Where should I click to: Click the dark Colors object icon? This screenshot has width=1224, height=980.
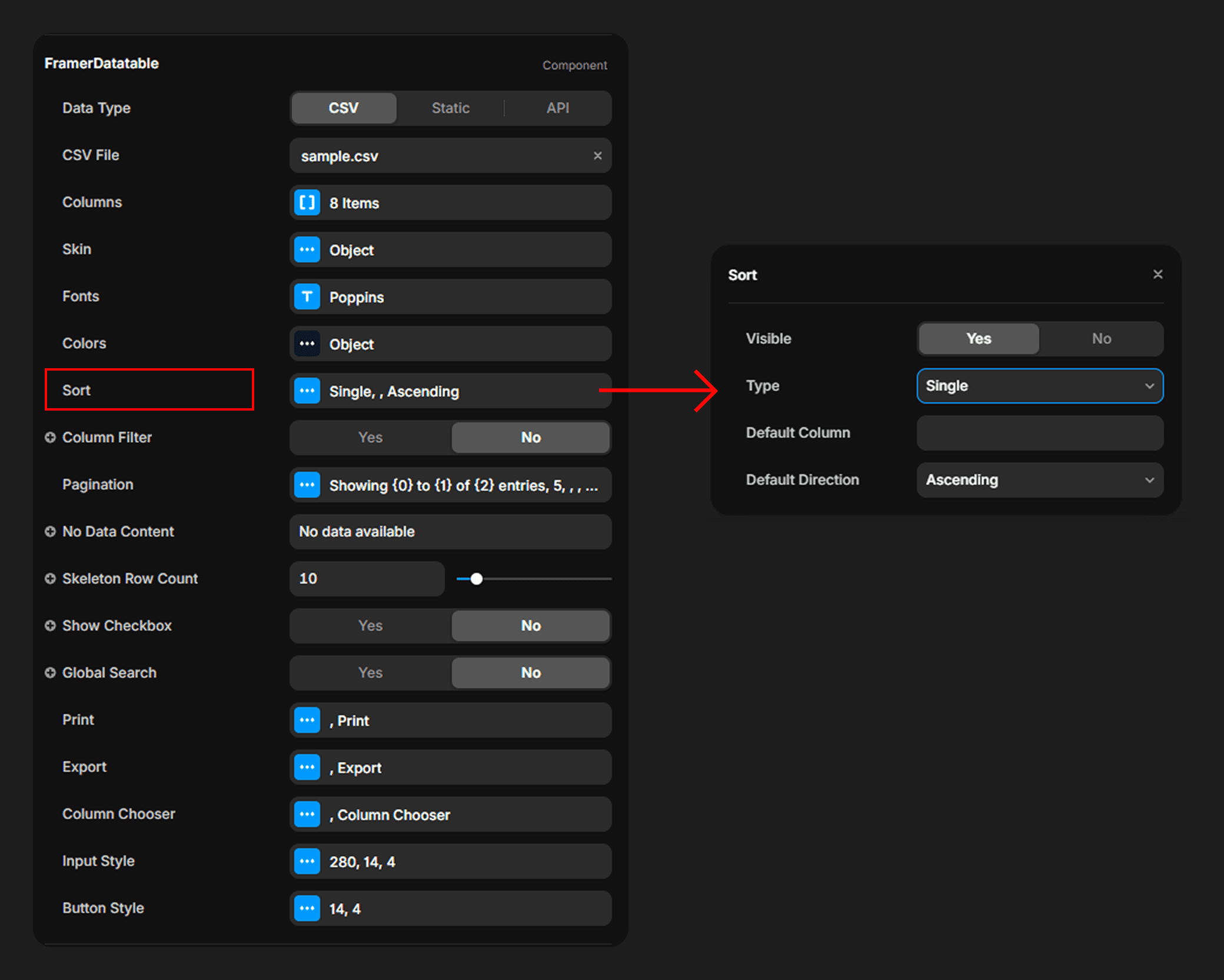coord(307,344)
